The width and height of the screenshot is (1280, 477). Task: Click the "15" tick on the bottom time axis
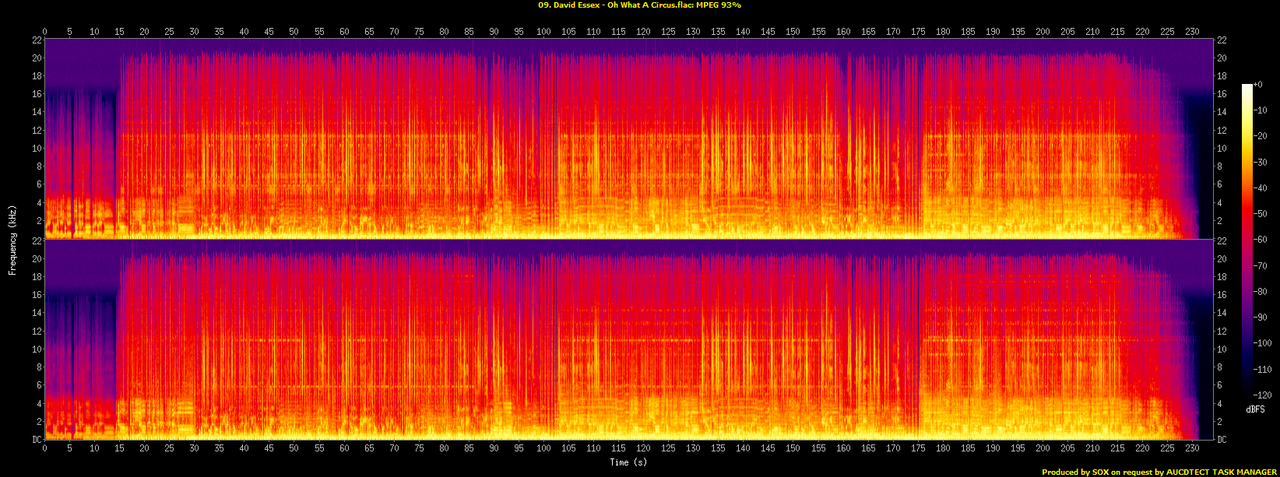tap(120, 450)
